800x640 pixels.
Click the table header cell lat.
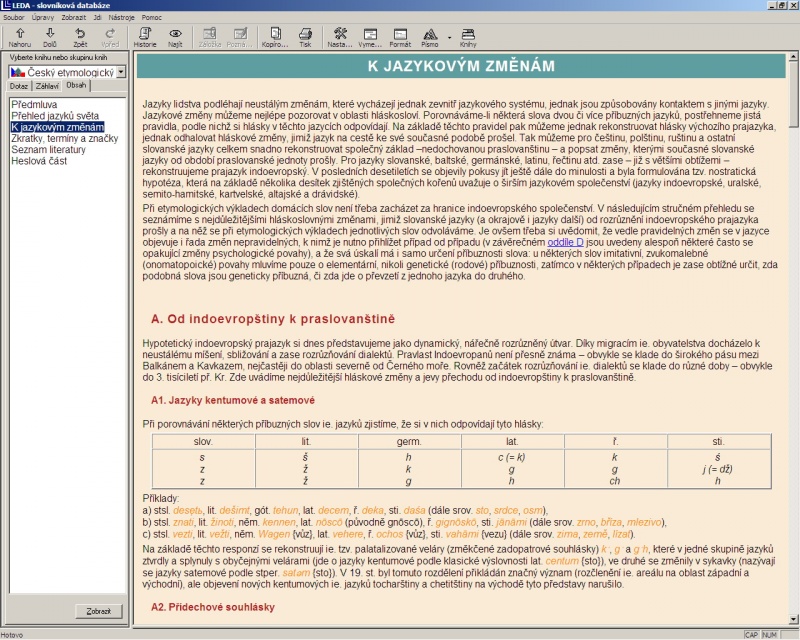[512, 441]
